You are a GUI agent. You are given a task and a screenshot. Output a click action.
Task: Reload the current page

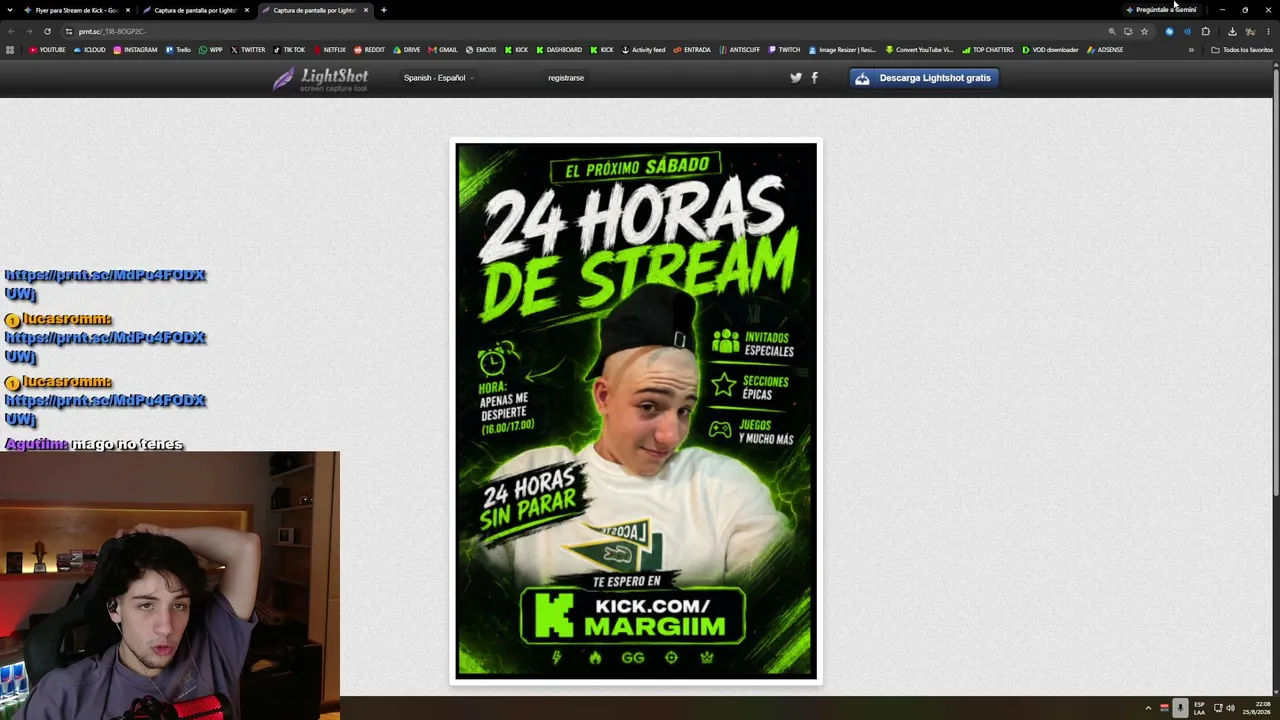click(47, 31)
